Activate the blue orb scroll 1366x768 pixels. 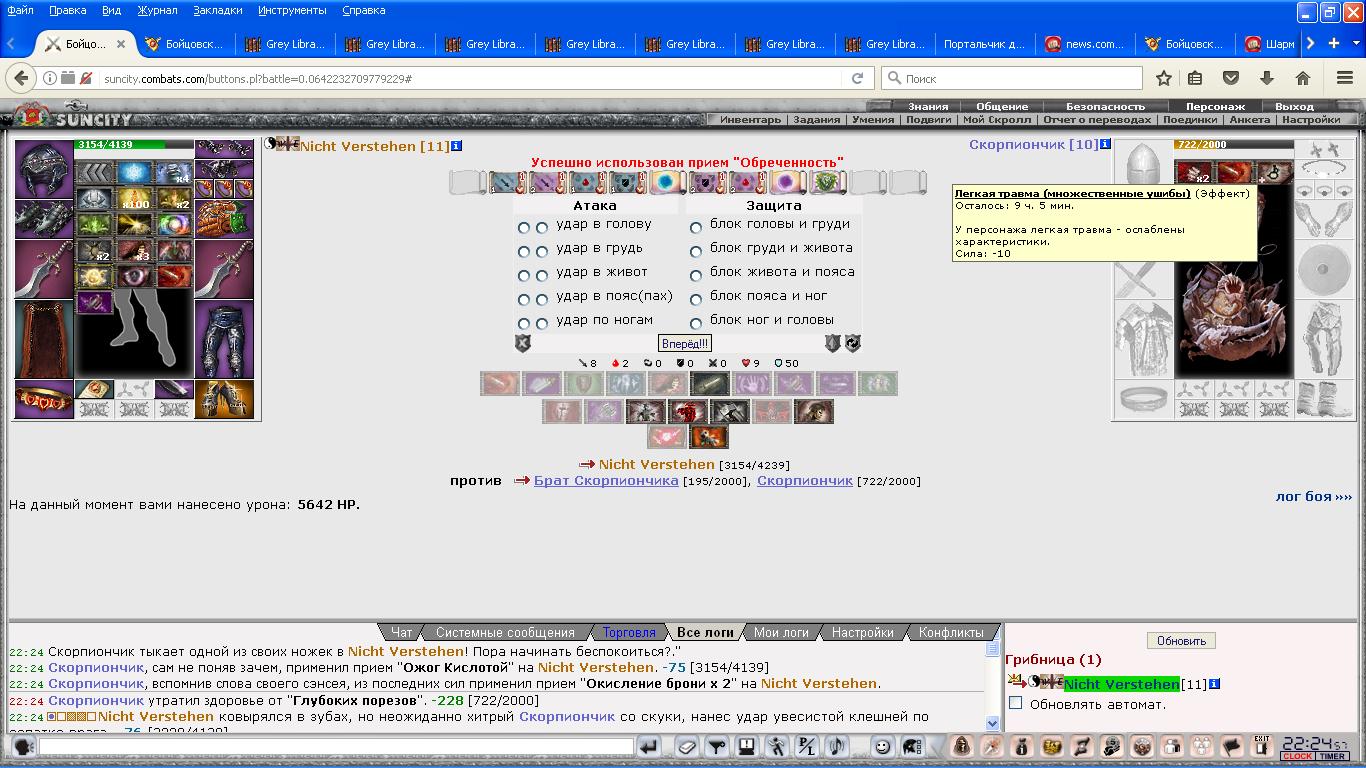668,182
